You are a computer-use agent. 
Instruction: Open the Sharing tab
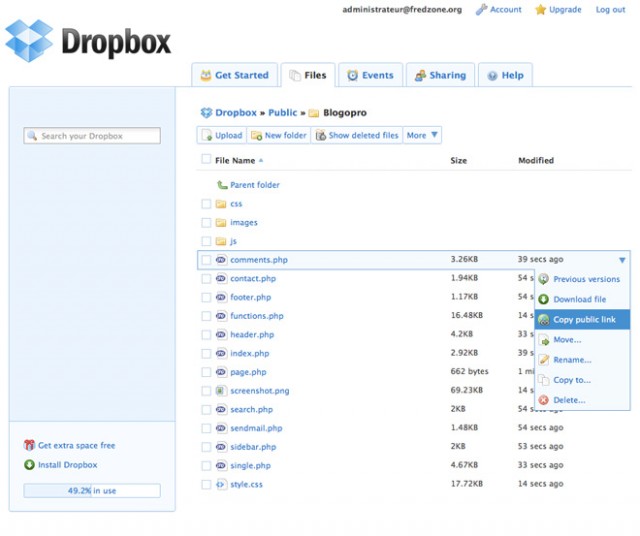[440, 75]
